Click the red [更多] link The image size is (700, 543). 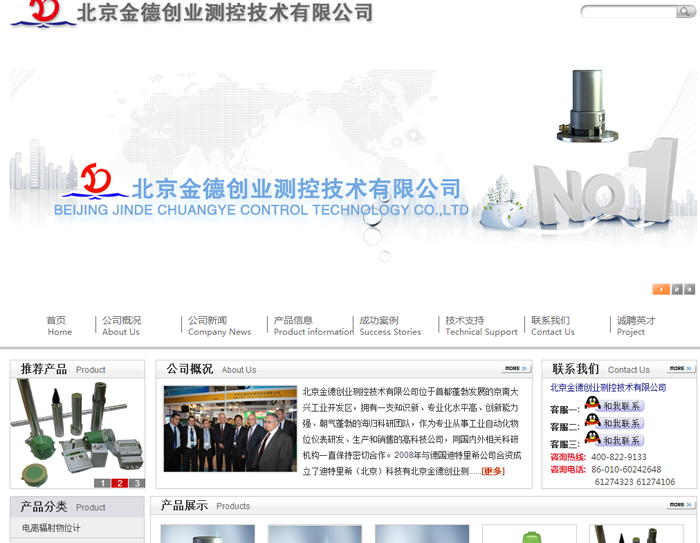pos(493,471)
